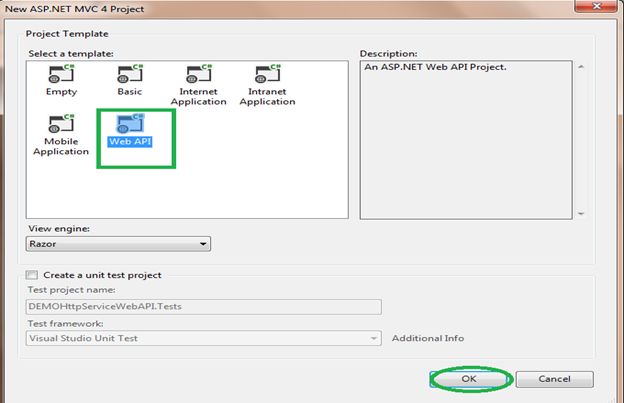Open the Additional Info link
The height and width of the screenshot is (403, 624).
pos(428,338)
